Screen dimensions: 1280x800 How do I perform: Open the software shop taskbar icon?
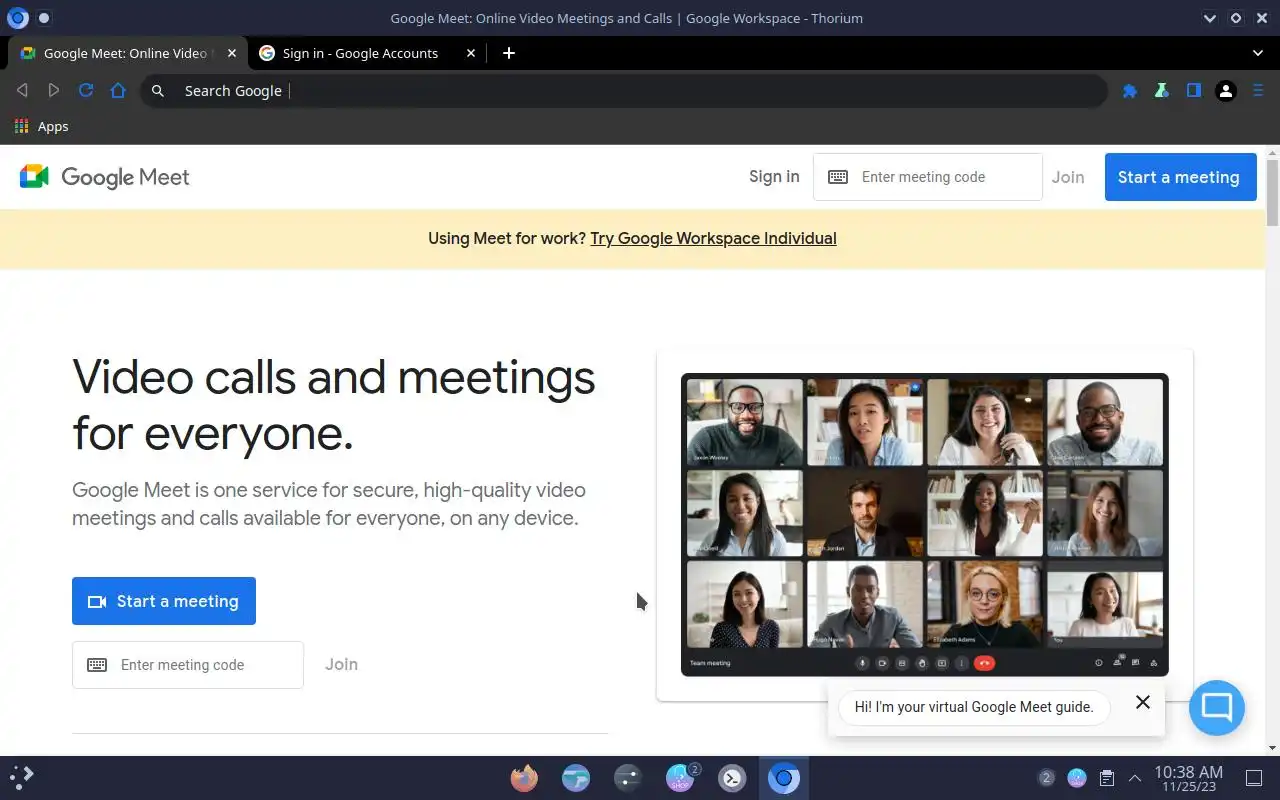point(681,777)
